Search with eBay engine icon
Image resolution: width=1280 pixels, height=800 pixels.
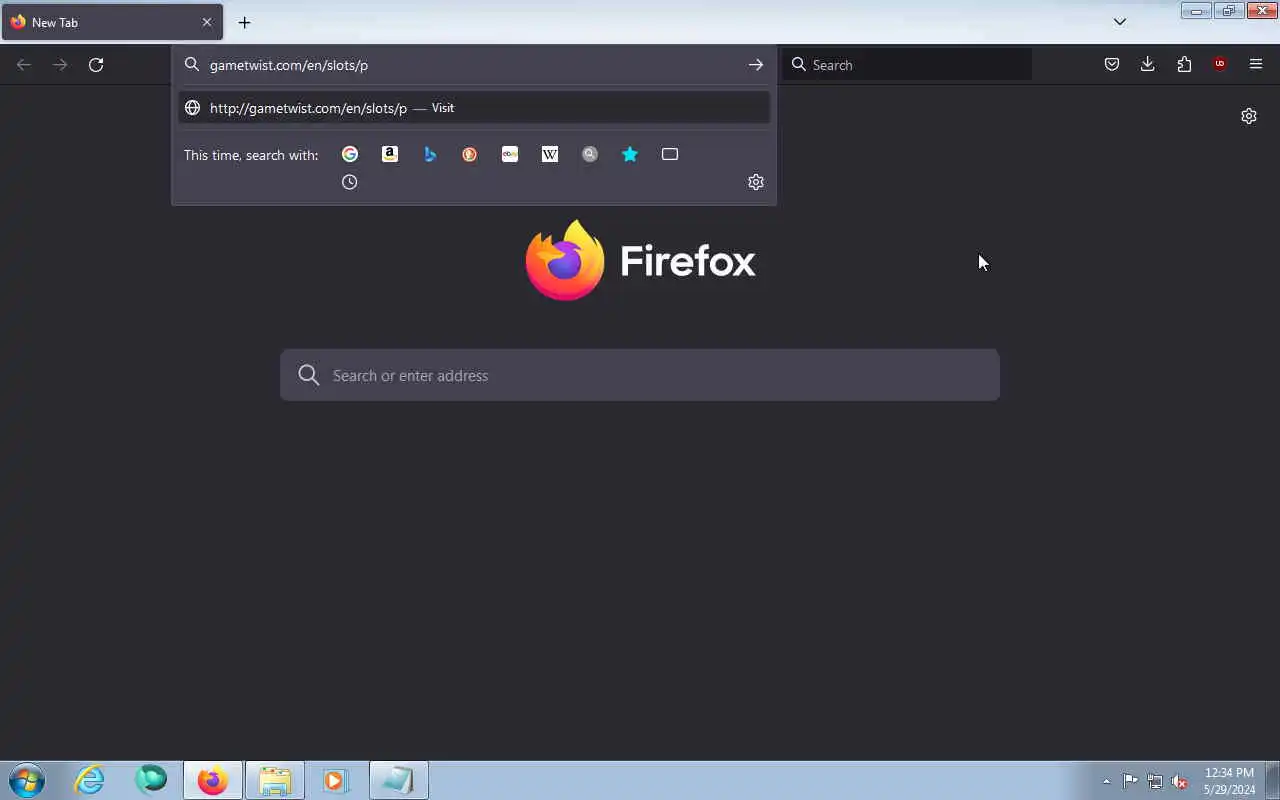point(510,154)
